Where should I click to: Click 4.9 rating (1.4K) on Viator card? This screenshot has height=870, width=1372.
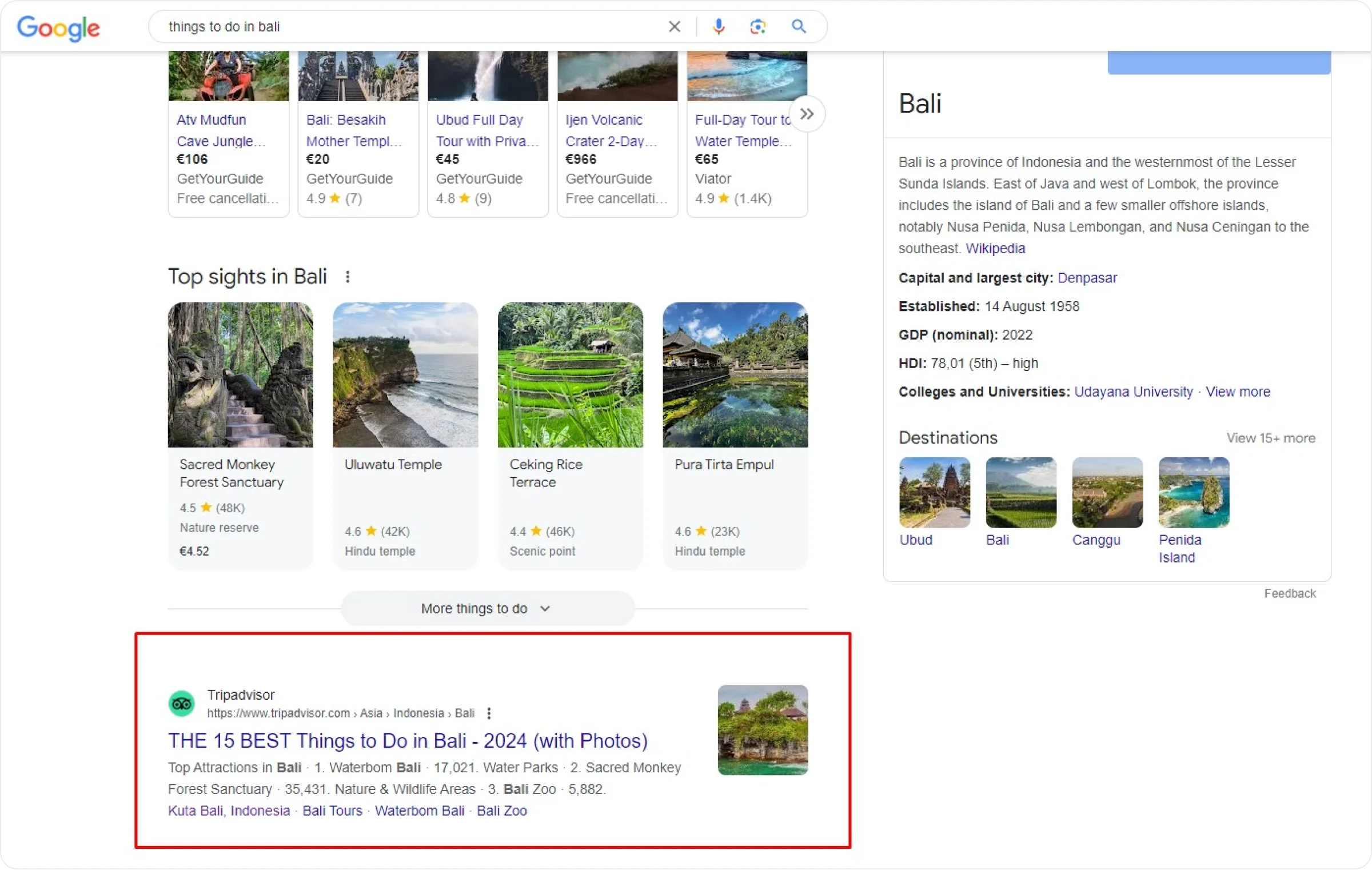tap(733, 198)
